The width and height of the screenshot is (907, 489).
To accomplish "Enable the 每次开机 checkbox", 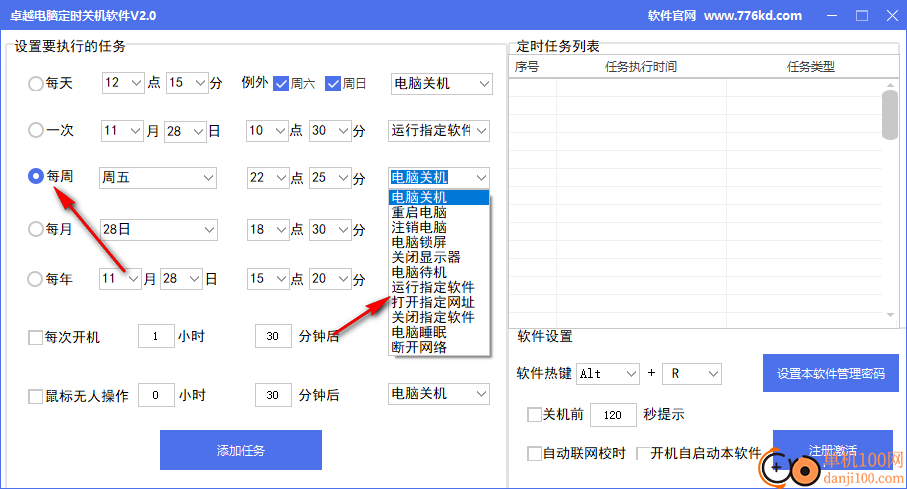I will [x=35, y=337].
